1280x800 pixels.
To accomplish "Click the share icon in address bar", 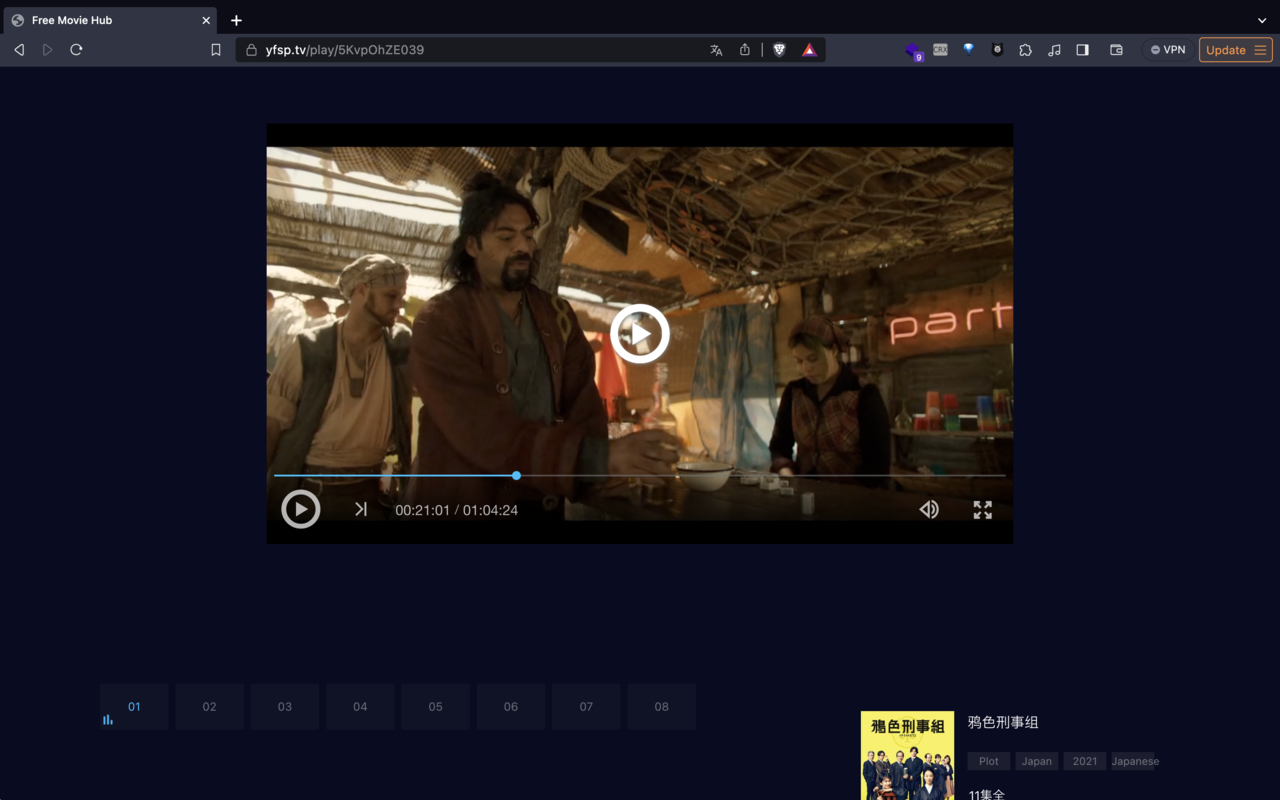I will [745, 50].
